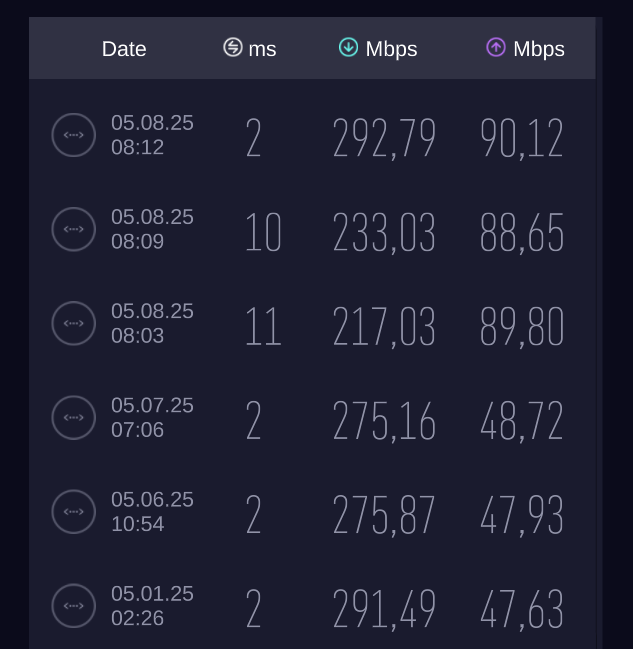Open the result dated 05.08.25 08:12
Viewport: 633px width, 649px height.
click(x=152, y=135)
